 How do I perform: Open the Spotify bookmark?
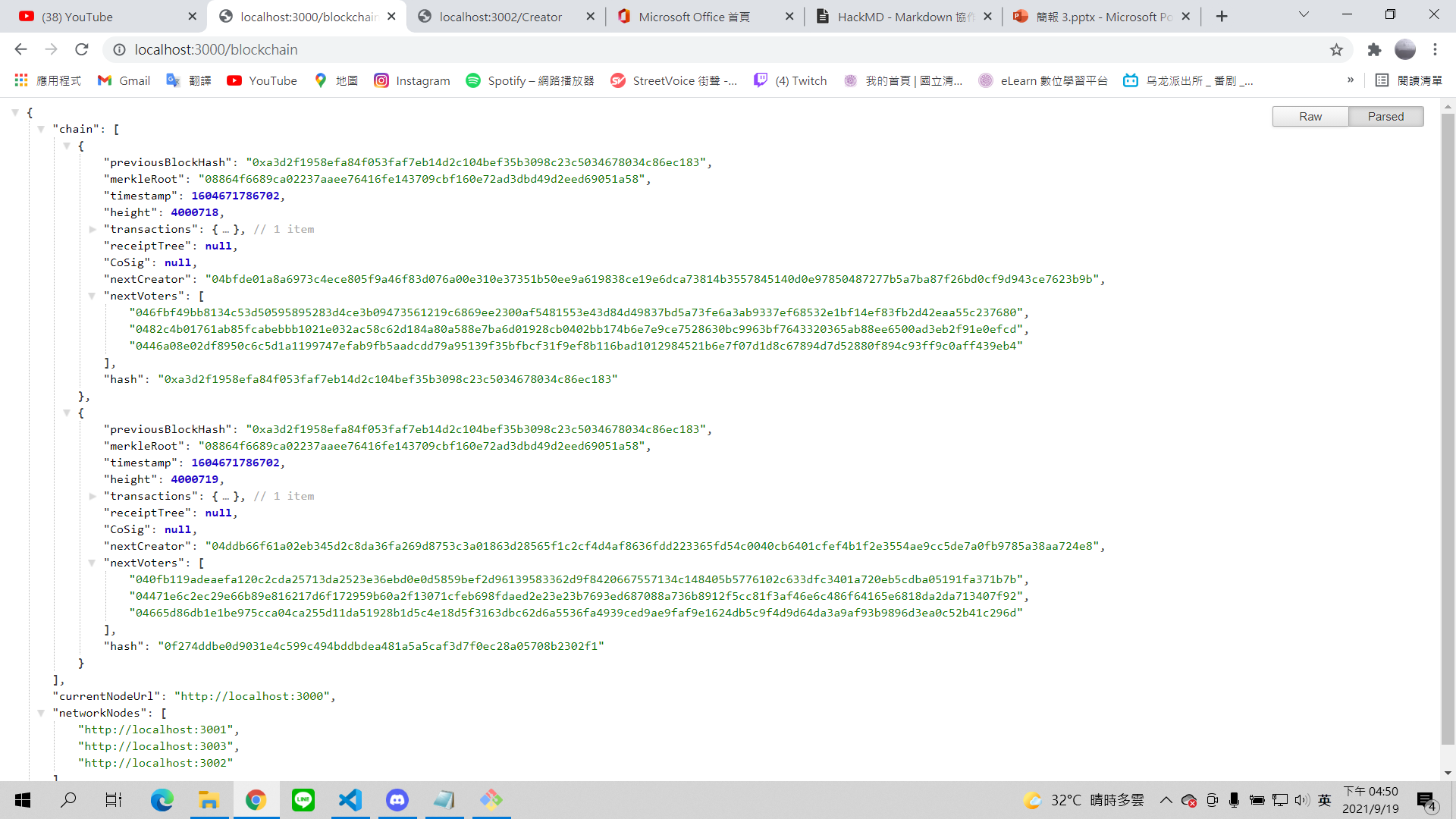[x=530, y=80]
